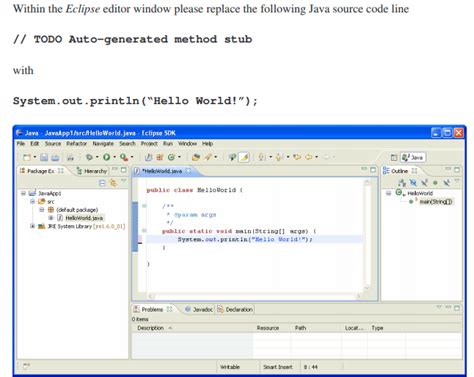Collapse the JavaApp1 project node

pyautogui.click(x=23, y=193)
